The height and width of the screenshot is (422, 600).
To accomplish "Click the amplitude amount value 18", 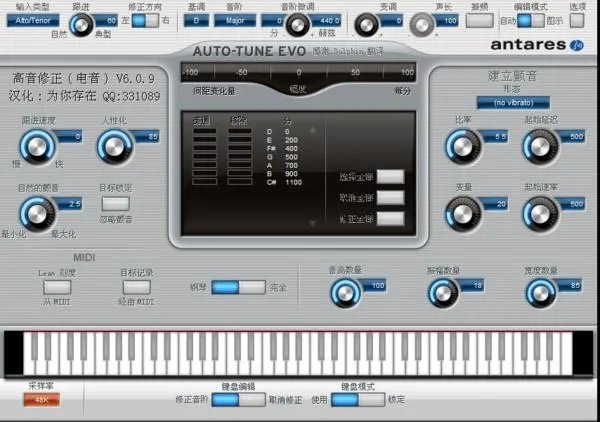I will point(472,285).
